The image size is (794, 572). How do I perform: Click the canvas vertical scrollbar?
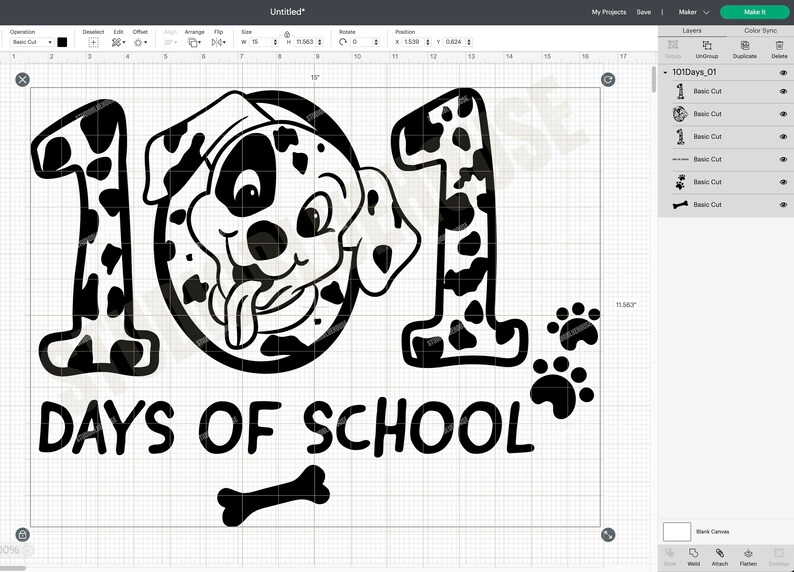click(x=654, y=79)
